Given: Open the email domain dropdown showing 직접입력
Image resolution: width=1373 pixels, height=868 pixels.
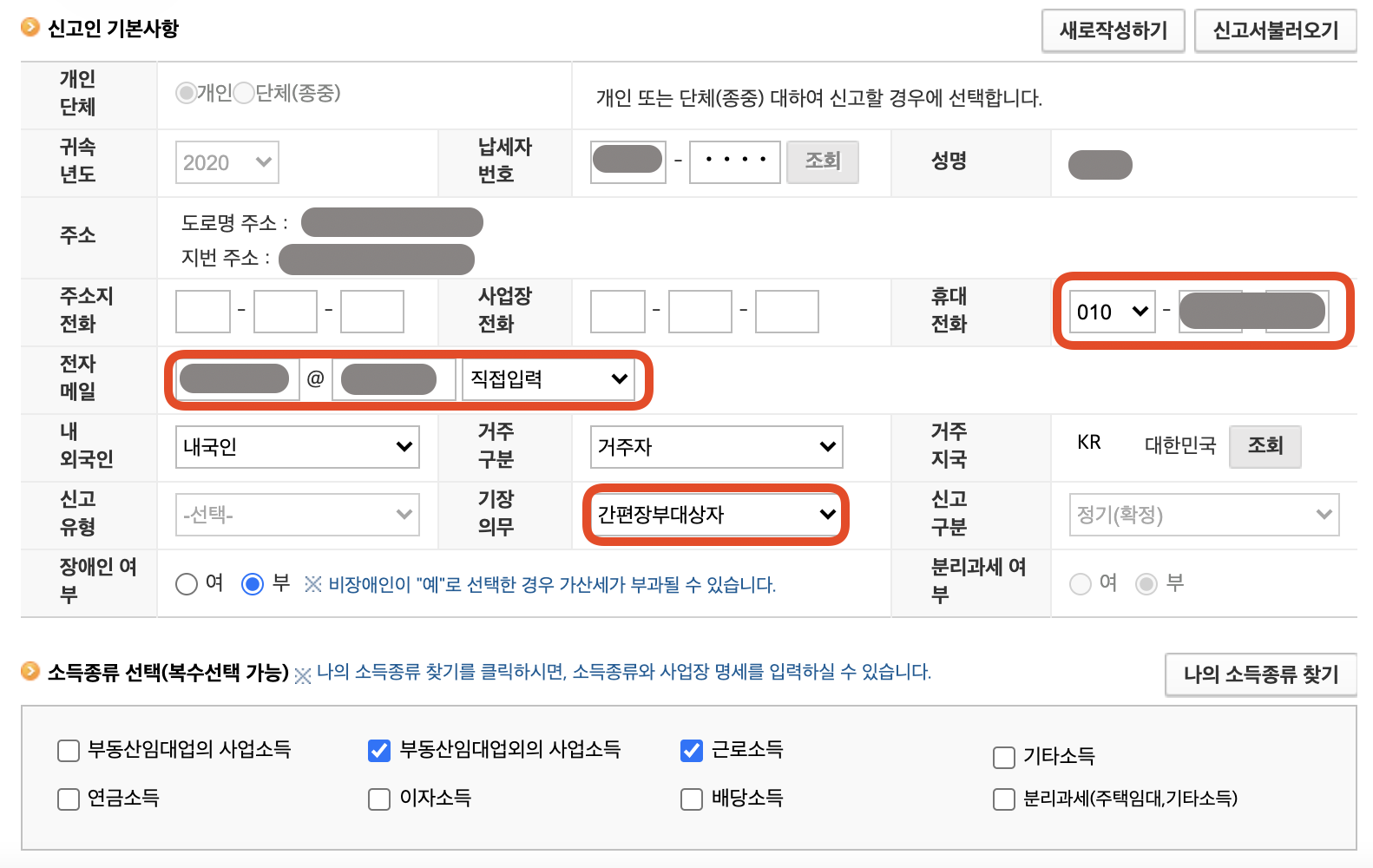Looking at the screenshot, I should (x=549, y=378).
